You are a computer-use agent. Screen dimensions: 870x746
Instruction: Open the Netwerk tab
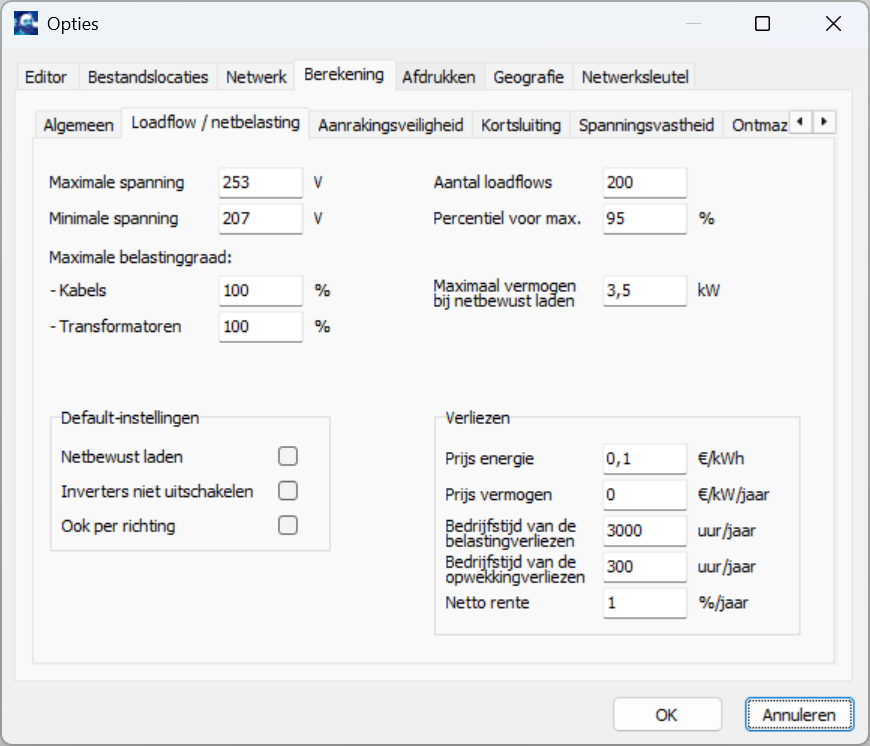coord(256,76)
